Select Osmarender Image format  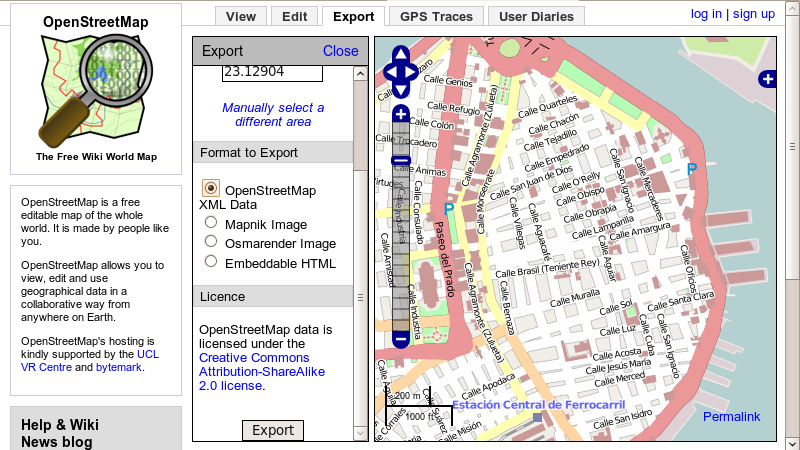(211, 242)
